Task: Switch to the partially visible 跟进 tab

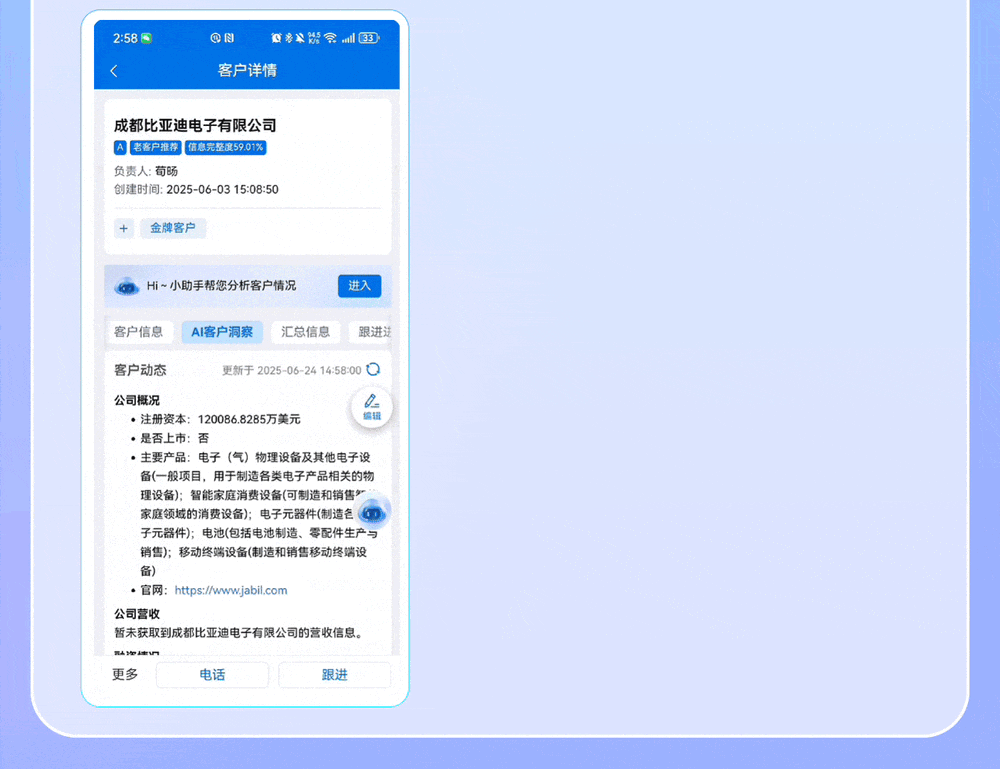Action: click(374, 332)
